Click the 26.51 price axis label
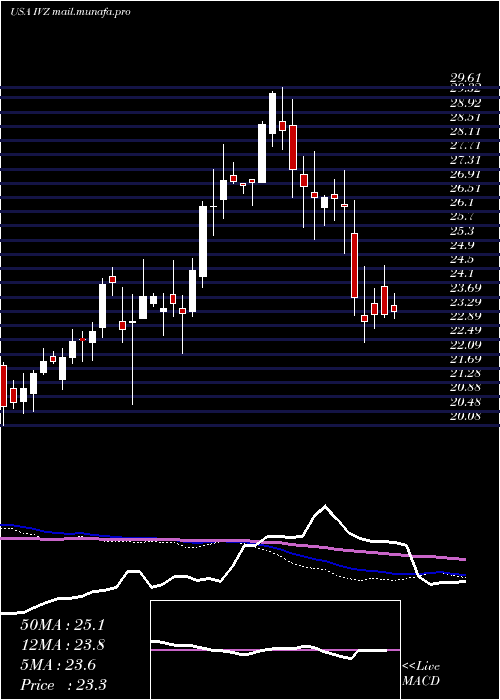Image resolution: width=500 pixels, height=700 pixels. (465, 188)
